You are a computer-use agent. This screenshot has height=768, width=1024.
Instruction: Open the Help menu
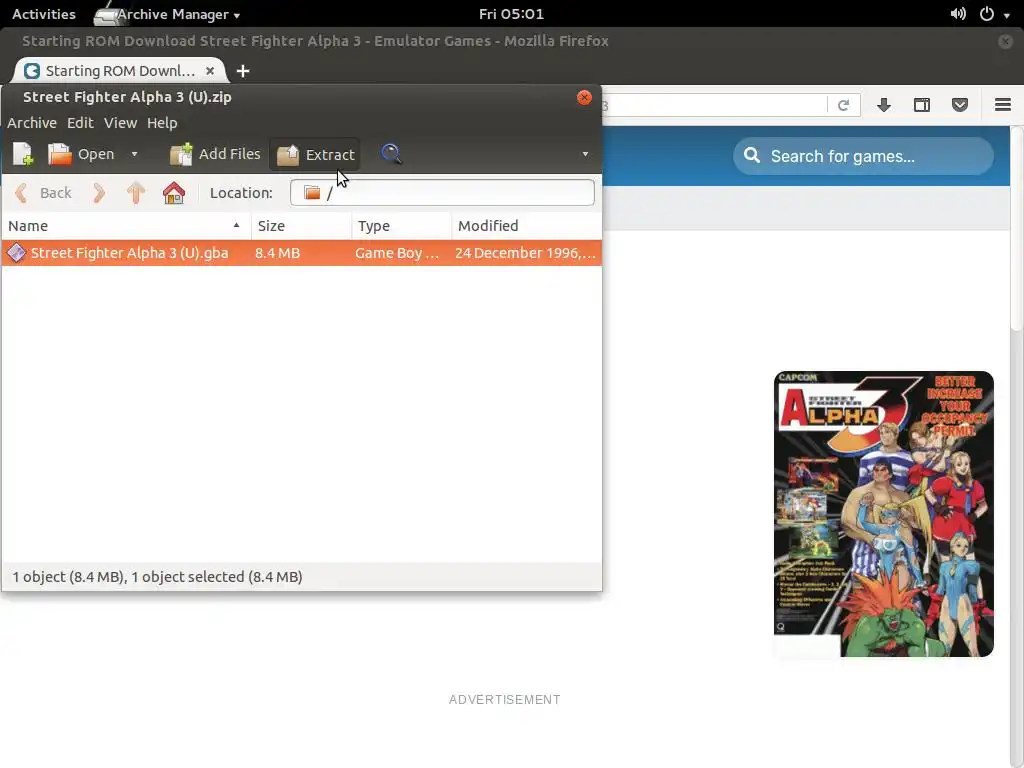(162, 123)
